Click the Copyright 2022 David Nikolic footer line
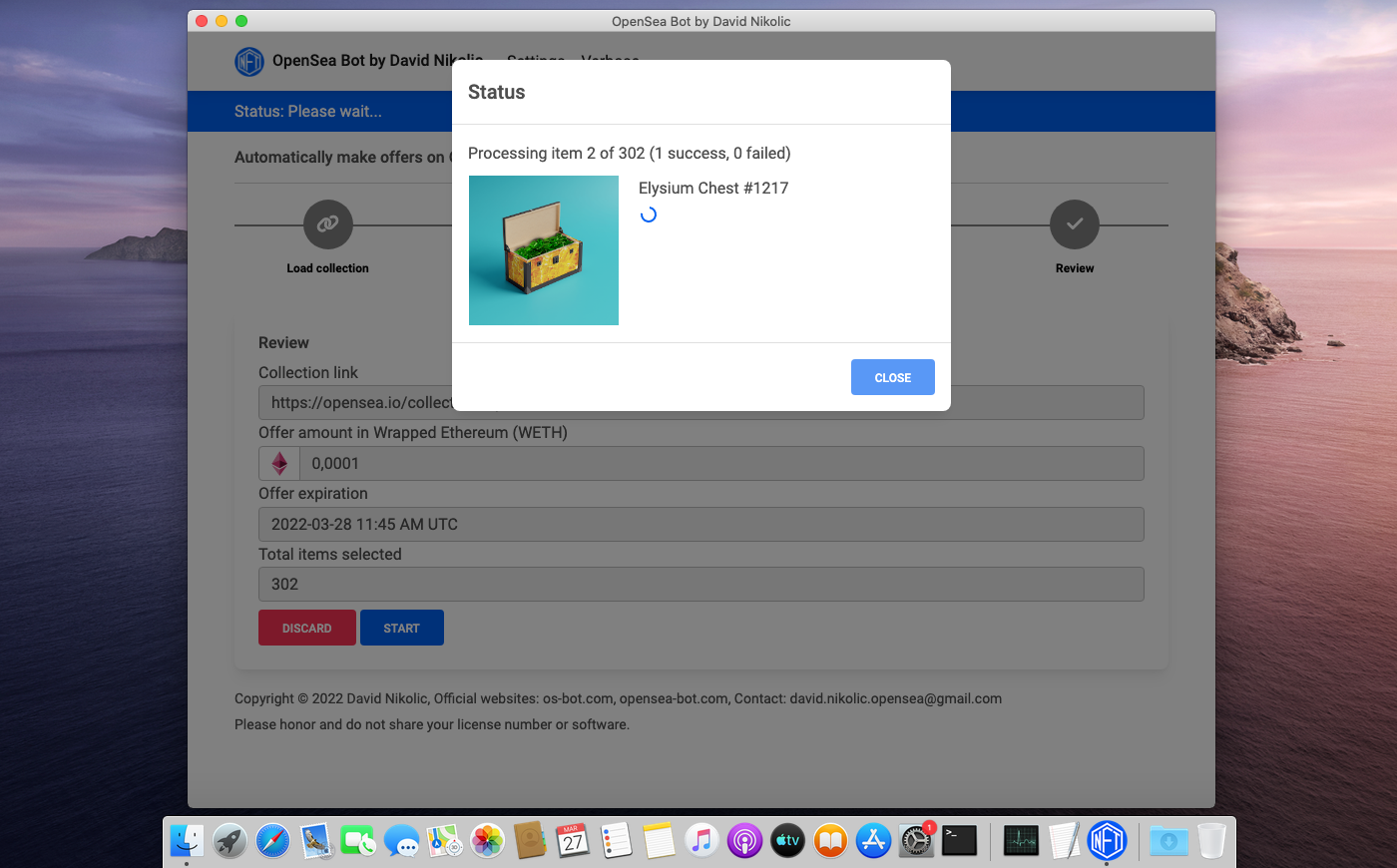 (618, 698)
